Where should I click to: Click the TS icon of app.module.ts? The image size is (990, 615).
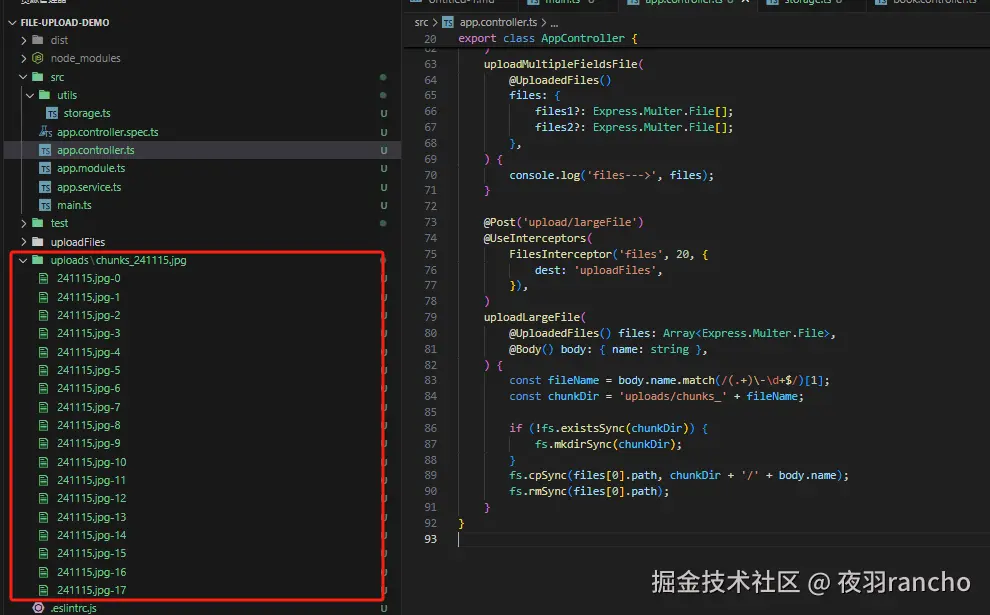click(45, 169)
